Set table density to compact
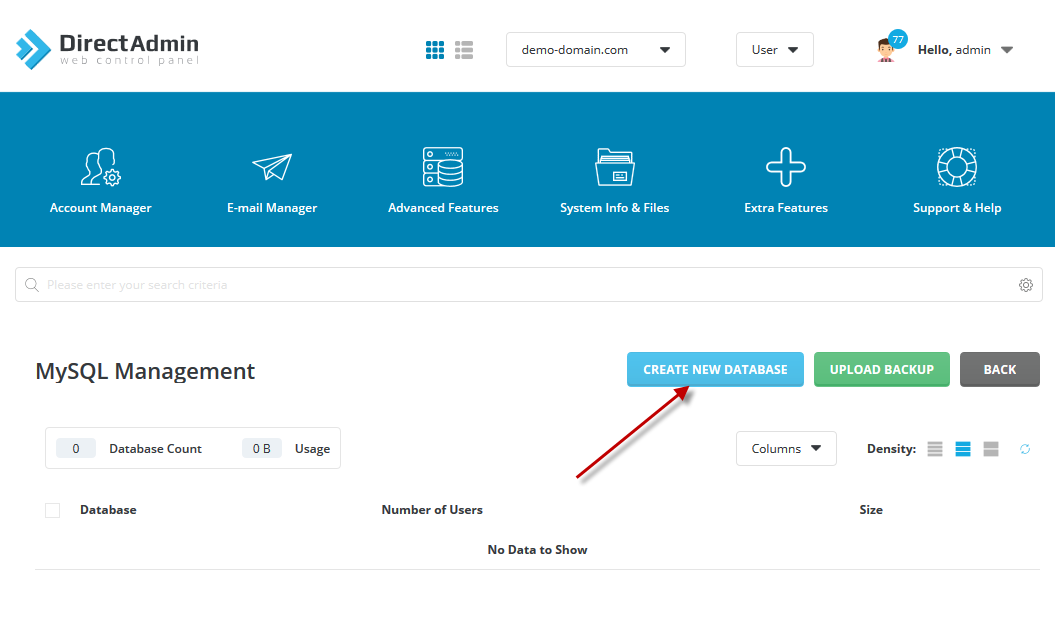The image size is (1055, 635). (x=935, y=449)
